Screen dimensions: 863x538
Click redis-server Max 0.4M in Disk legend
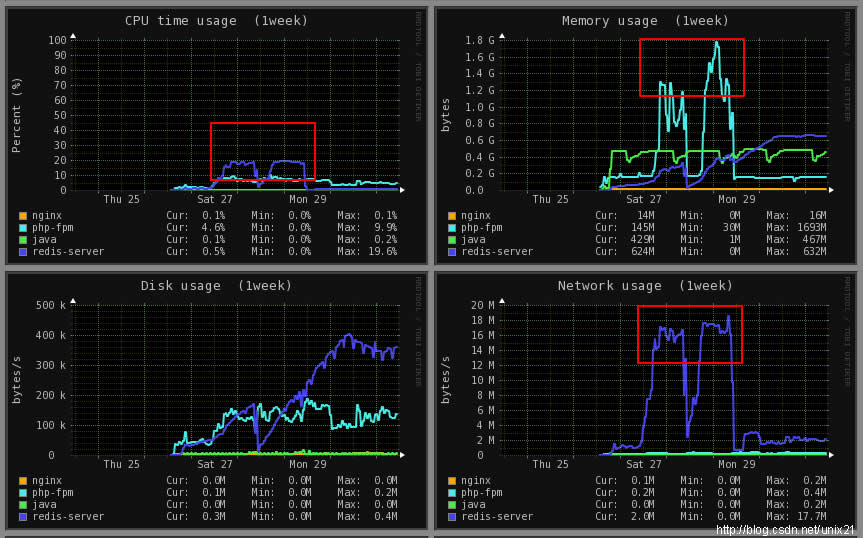[x=386, y=517]
